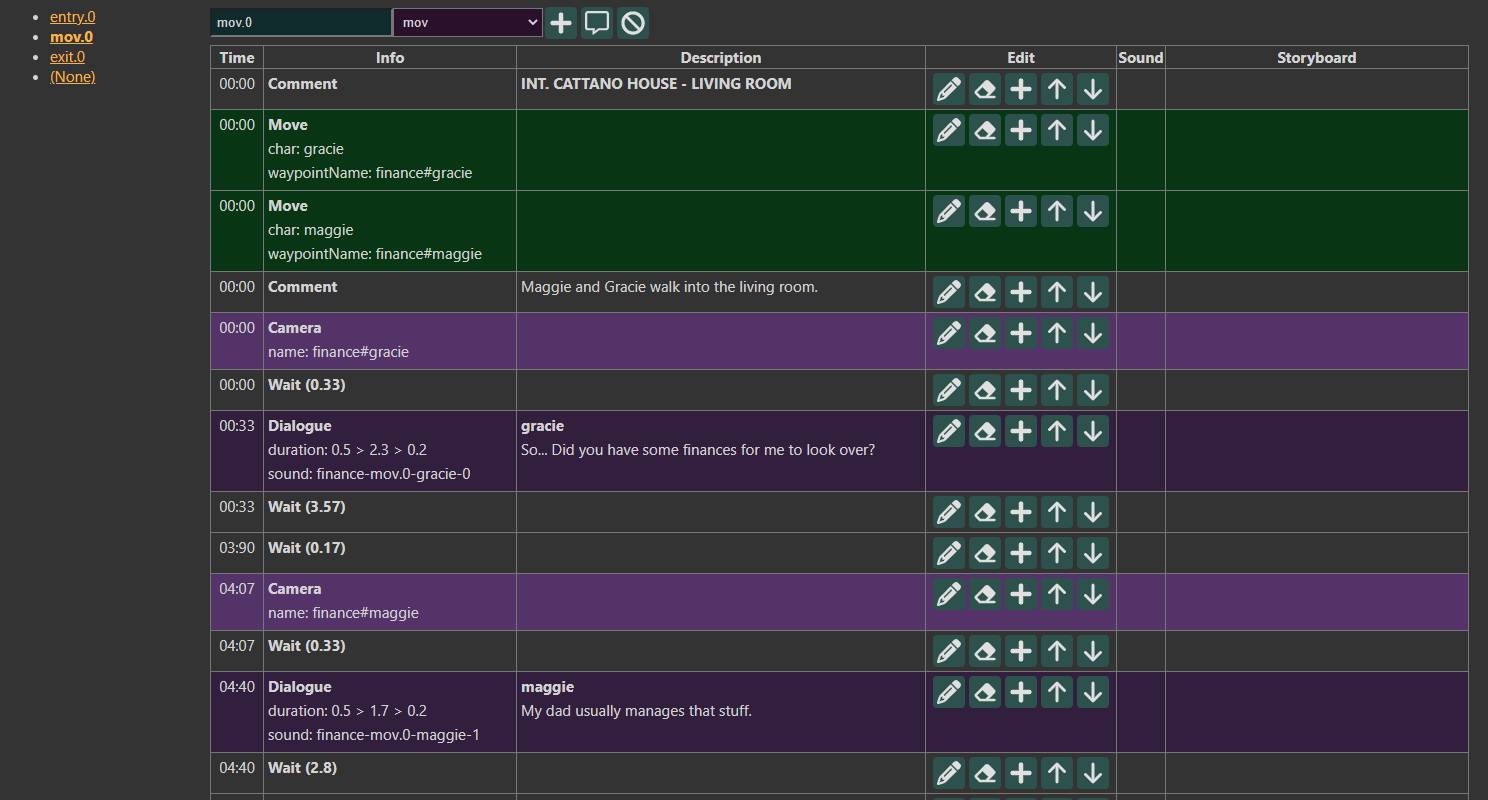Click the (None) sidebar link
The image size is (1488, 800).
[73, 77]
